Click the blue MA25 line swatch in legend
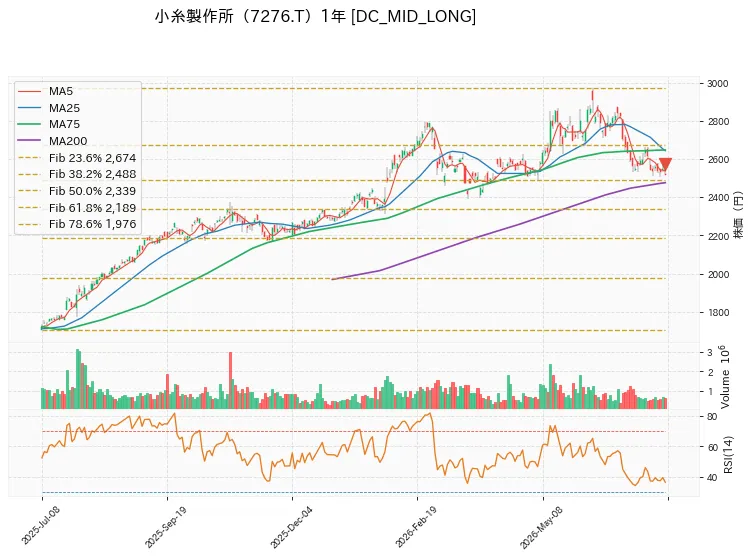752x558 pixels. [x=29, y=108]
